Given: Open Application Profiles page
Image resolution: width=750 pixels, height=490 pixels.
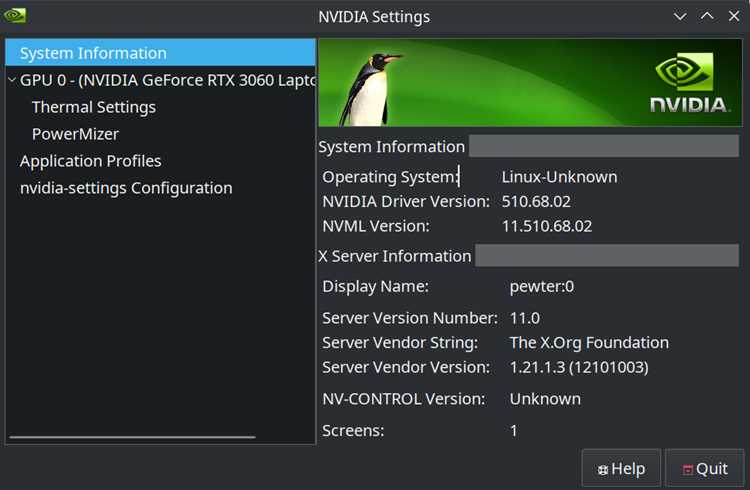Looking at the screenshot, I should coord(90,161).
